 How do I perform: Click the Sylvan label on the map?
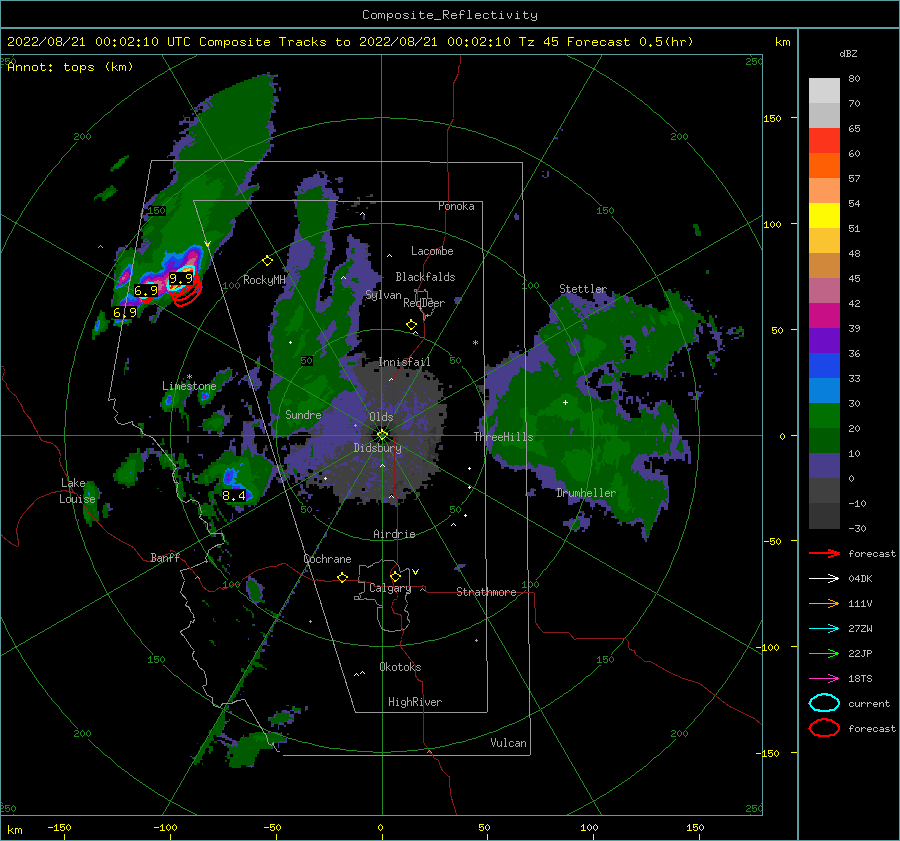pos(383,295)
